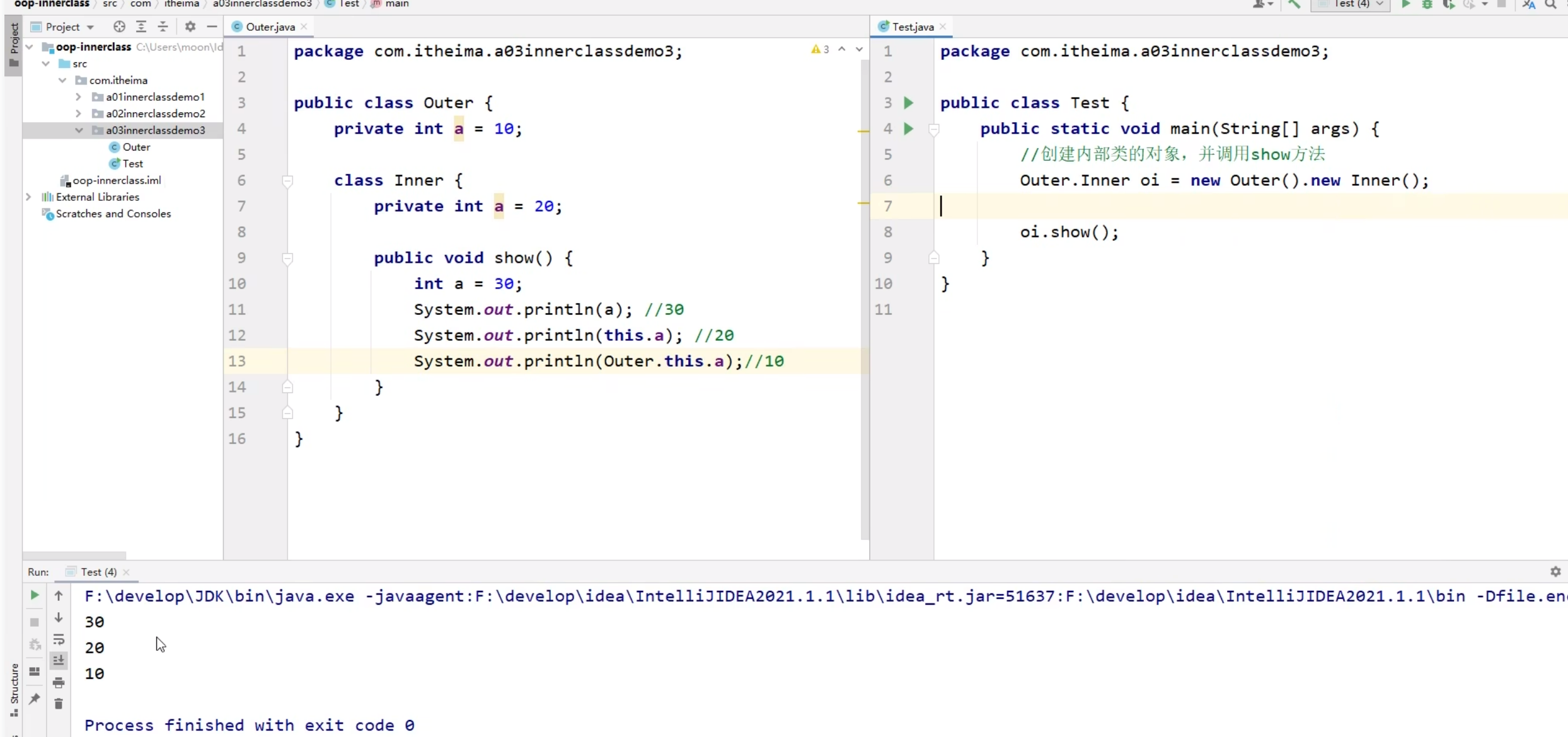Run Test with the Coverage icon
The height and width of the screenshot is (737, 1568).
click(1448, 5)
